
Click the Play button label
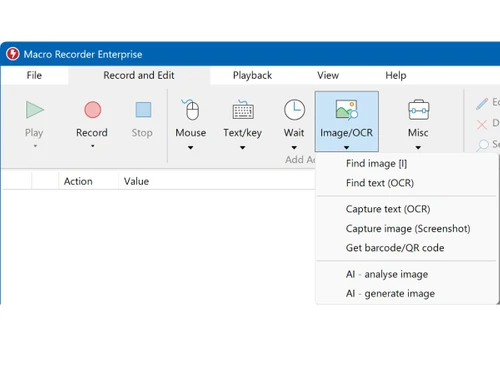[34, 133]
